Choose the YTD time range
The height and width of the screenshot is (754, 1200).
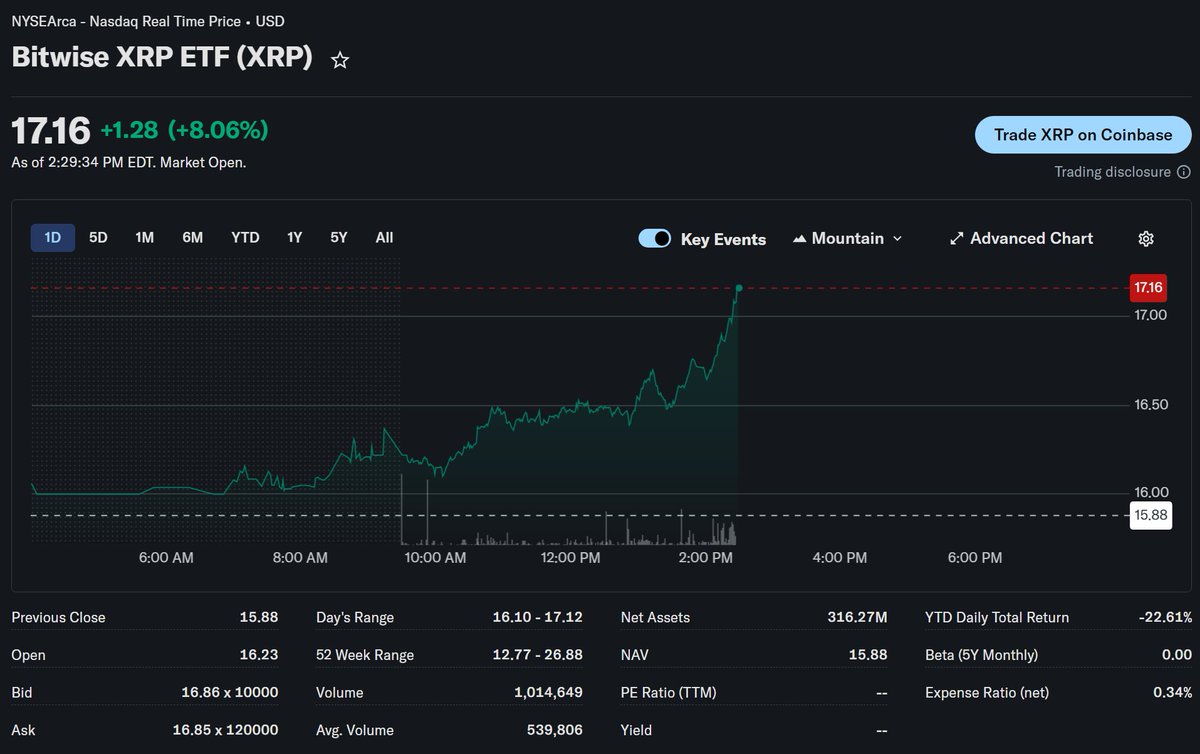pos(245,237)
